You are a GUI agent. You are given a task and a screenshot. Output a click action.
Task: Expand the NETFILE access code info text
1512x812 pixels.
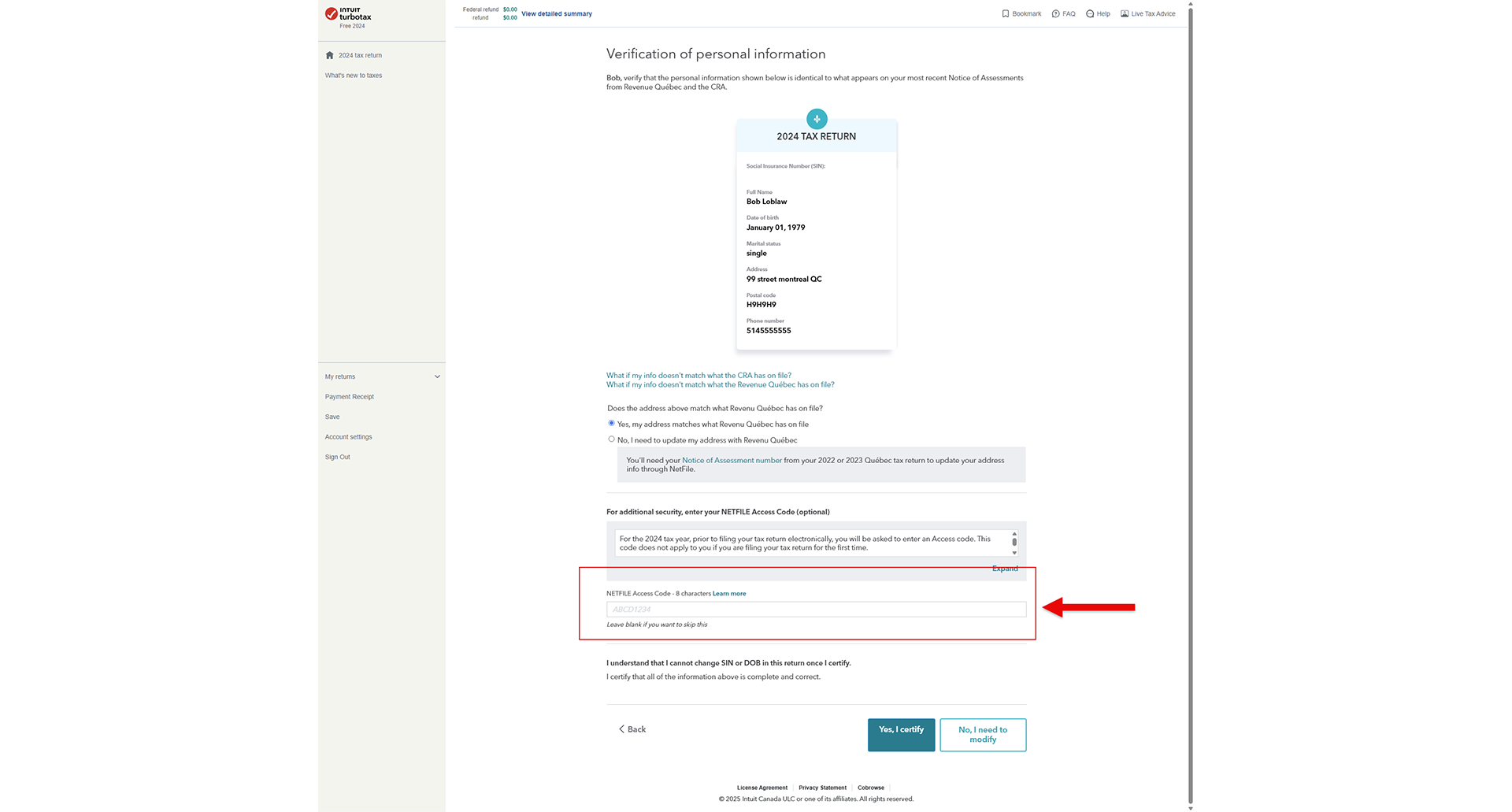coord(1005,569)
